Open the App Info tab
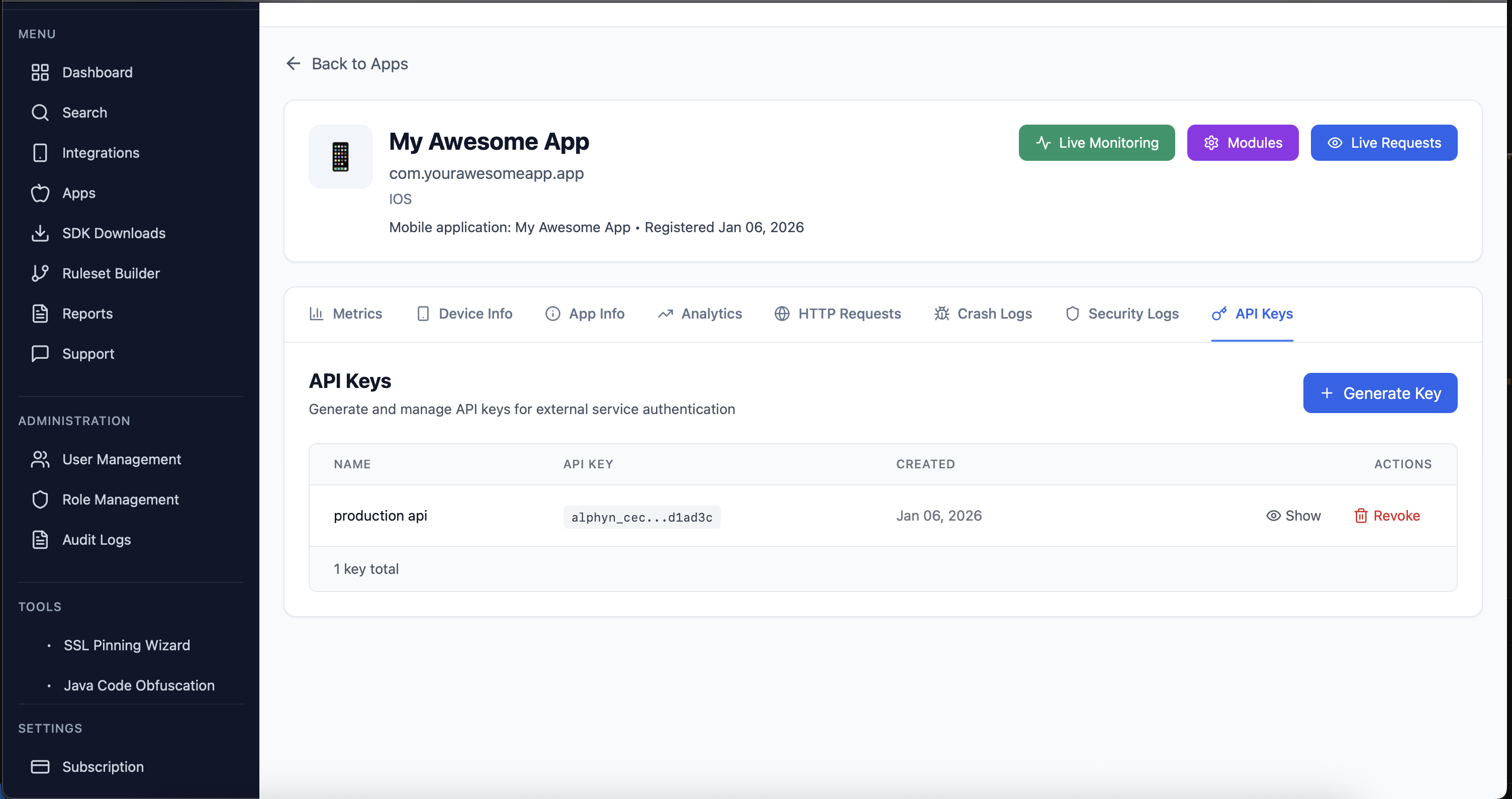Screen dimensions: 1512x799 (x=585, y=314)
